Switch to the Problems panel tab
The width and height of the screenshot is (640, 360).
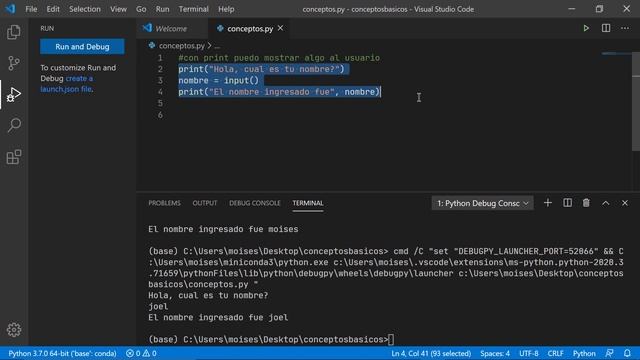164,203
